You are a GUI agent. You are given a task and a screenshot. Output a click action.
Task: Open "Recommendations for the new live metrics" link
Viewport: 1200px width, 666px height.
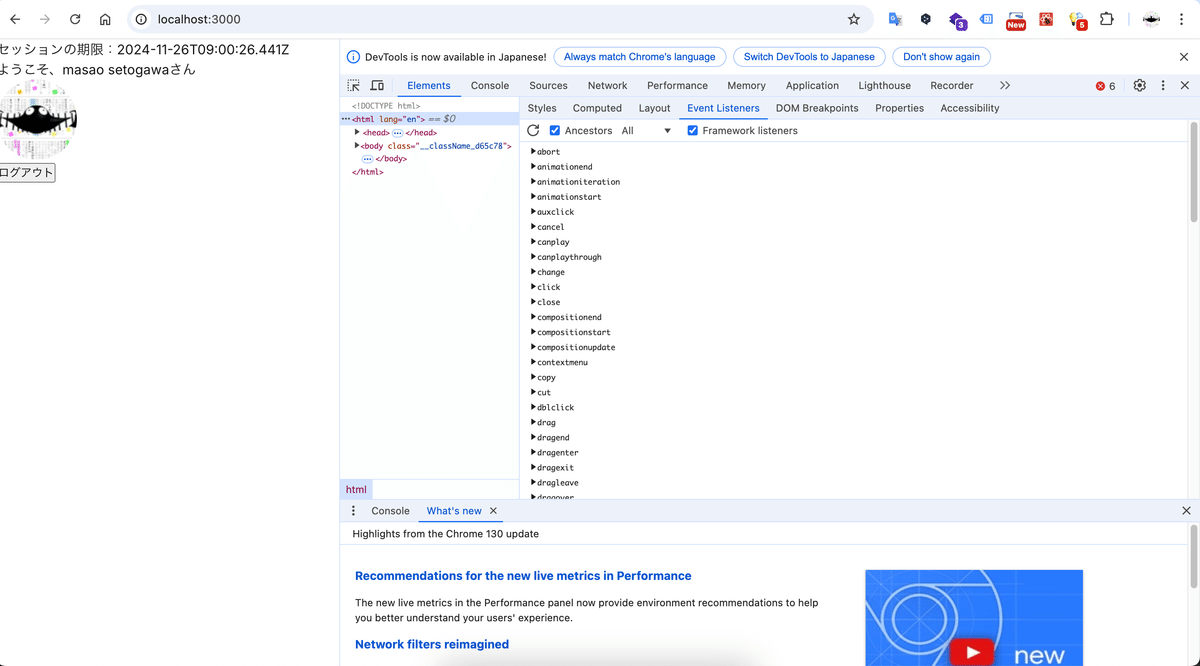pyautogui.click(x=523, y=576)
